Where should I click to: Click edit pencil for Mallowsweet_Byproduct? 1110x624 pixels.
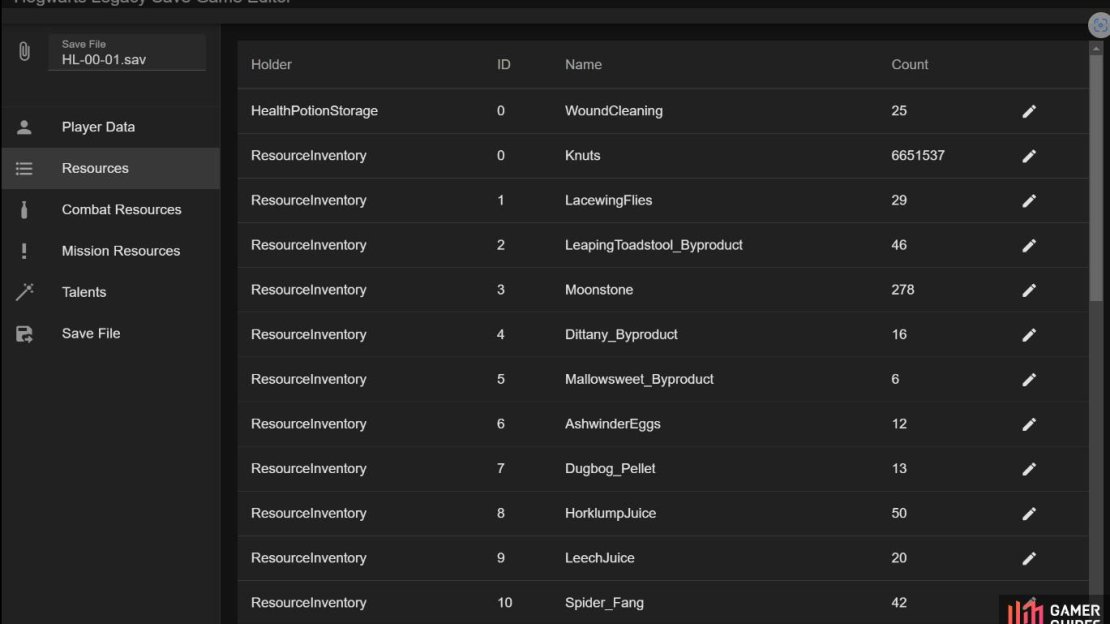coord(1029,380)
